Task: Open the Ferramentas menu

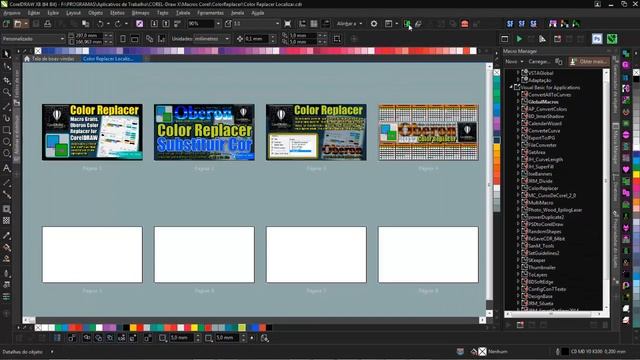Action: click(x=211, y=13)
